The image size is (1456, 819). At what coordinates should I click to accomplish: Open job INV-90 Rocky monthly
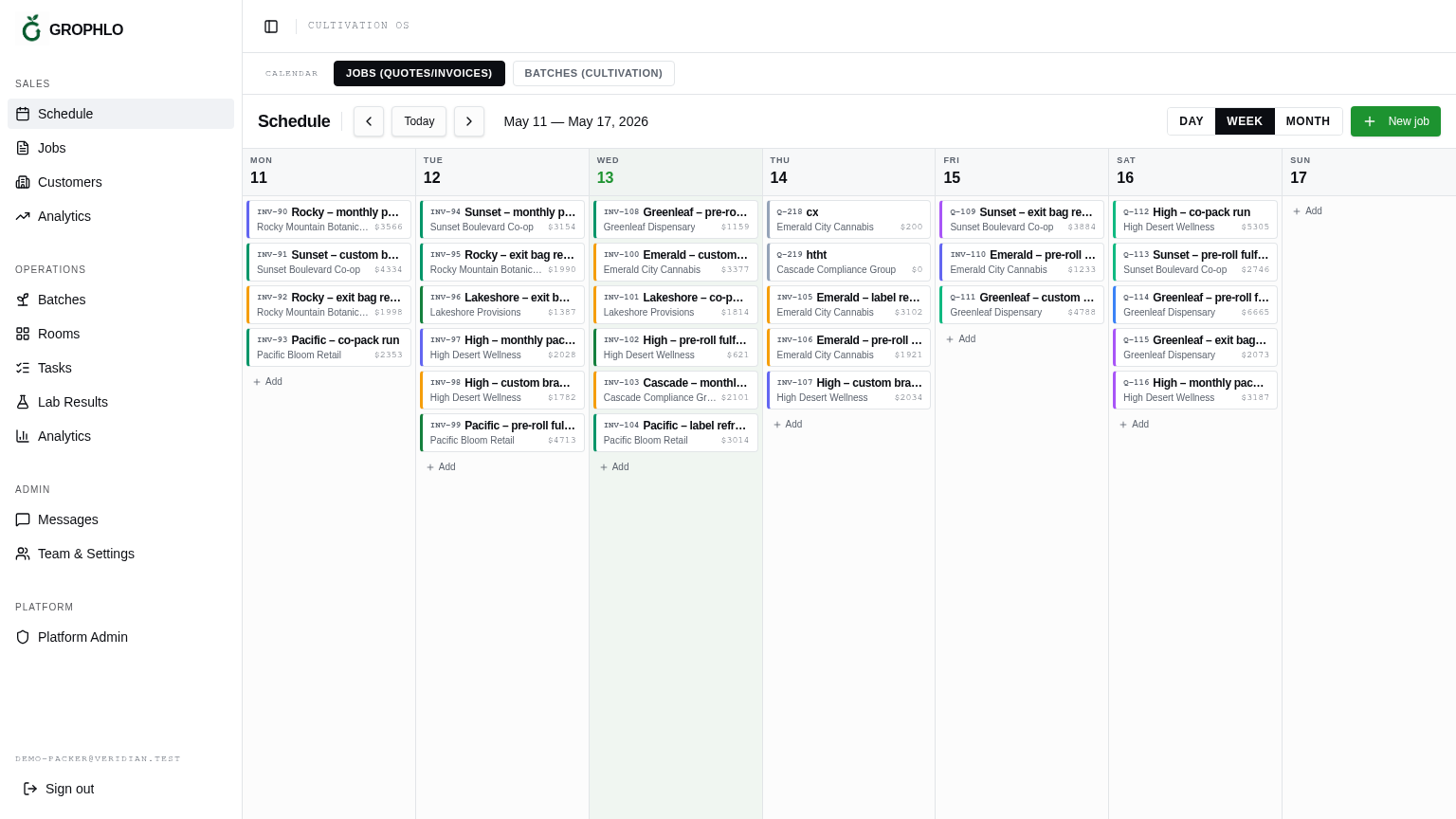coord(329,219)
